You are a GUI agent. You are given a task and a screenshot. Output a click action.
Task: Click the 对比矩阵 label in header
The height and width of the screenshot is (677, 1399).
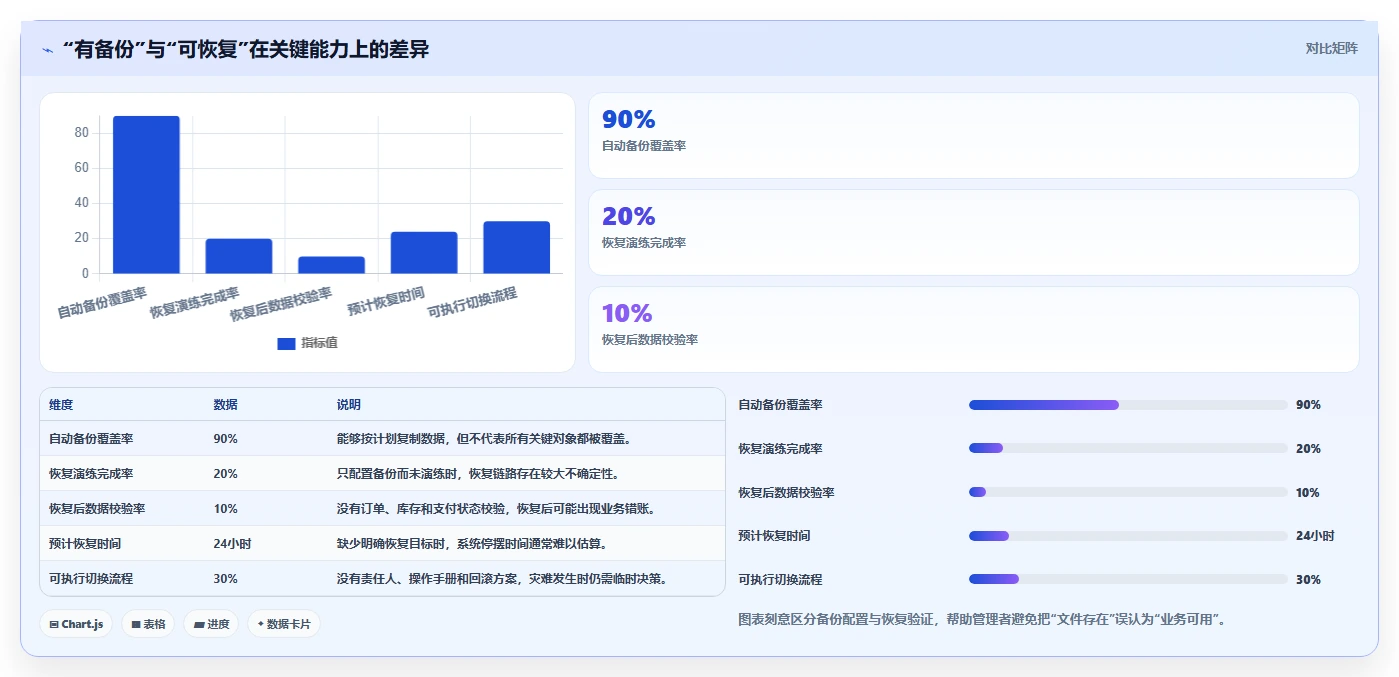coord(1331,48)
